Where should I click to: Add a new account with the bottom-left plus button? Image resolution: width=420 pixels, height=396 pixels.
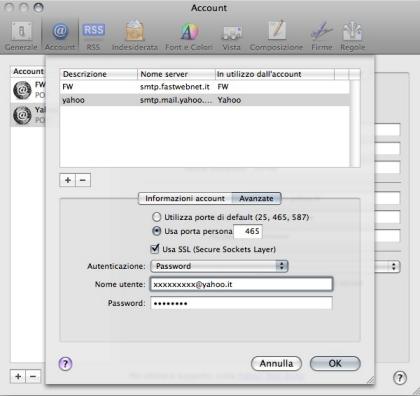pyautogui.click(x=18, y=377)
